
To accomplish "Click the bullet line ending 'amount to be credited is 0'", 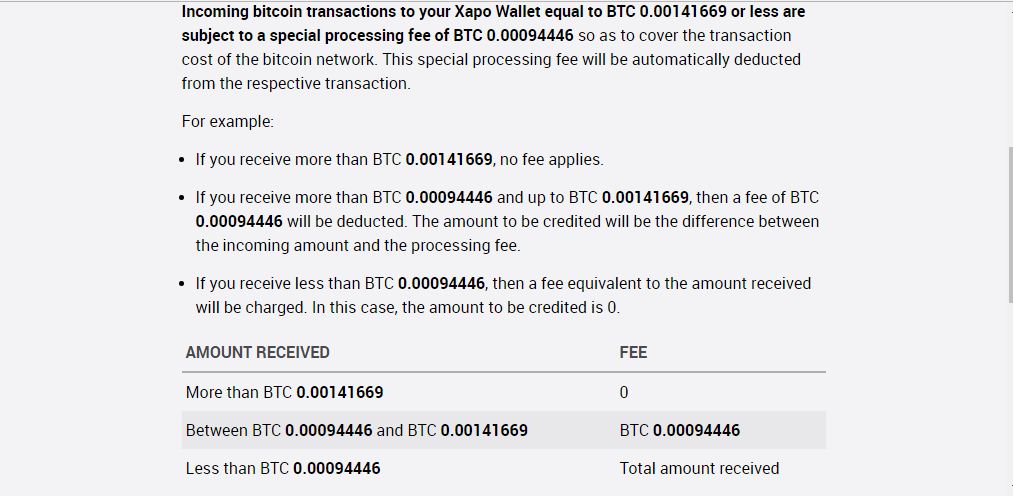I will 408,308.
